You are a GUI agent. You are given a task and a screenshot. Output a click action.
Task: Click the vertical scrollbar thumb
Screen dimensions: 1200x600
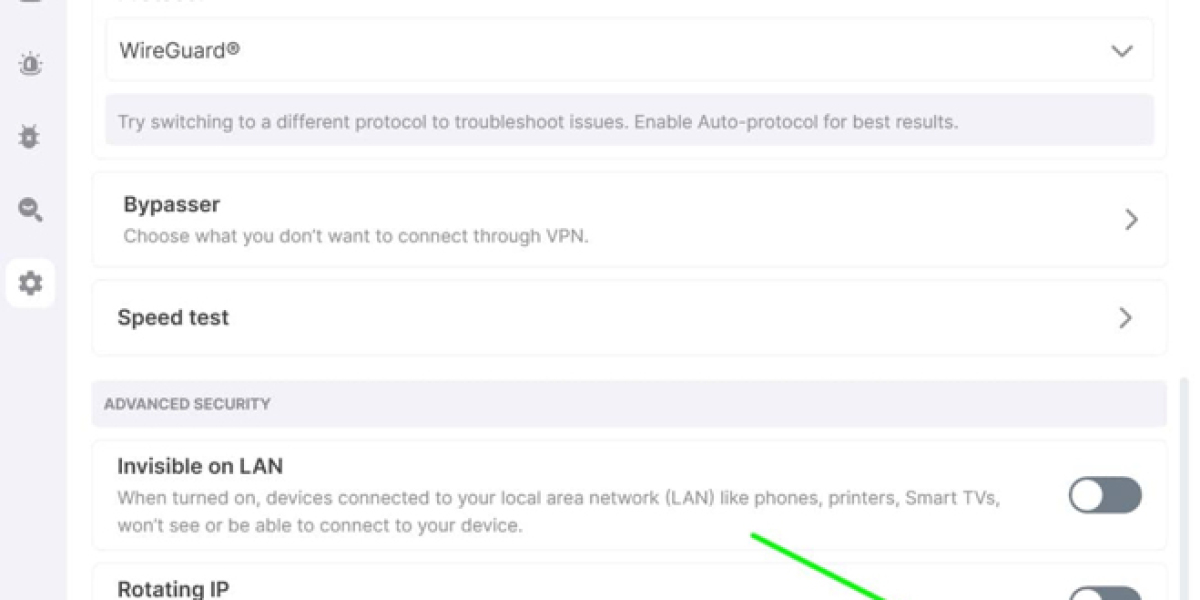pyautogui.click(x=1186, y=480)
